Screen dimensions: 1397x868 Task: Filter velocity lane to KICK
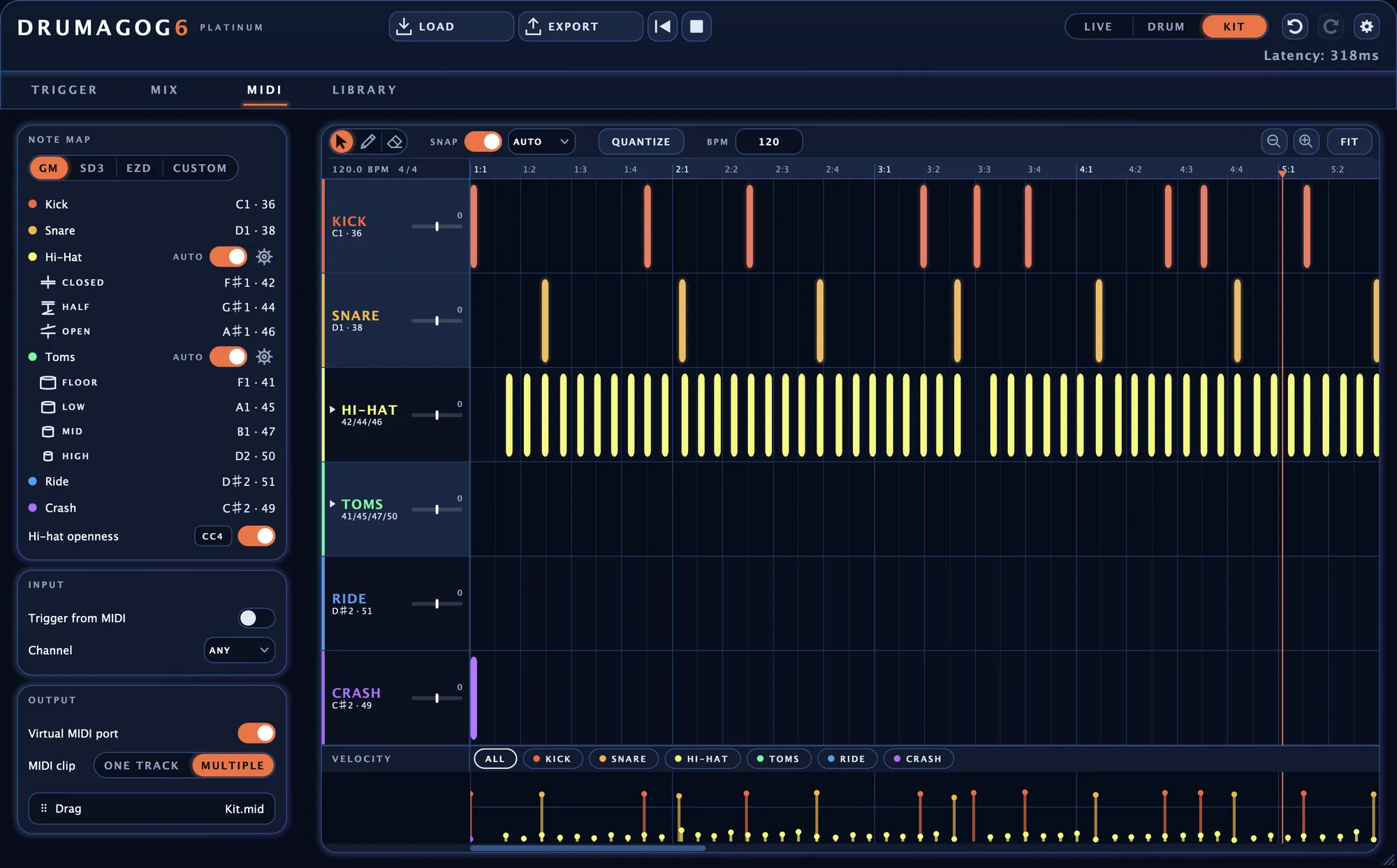(x=553, y=759)
